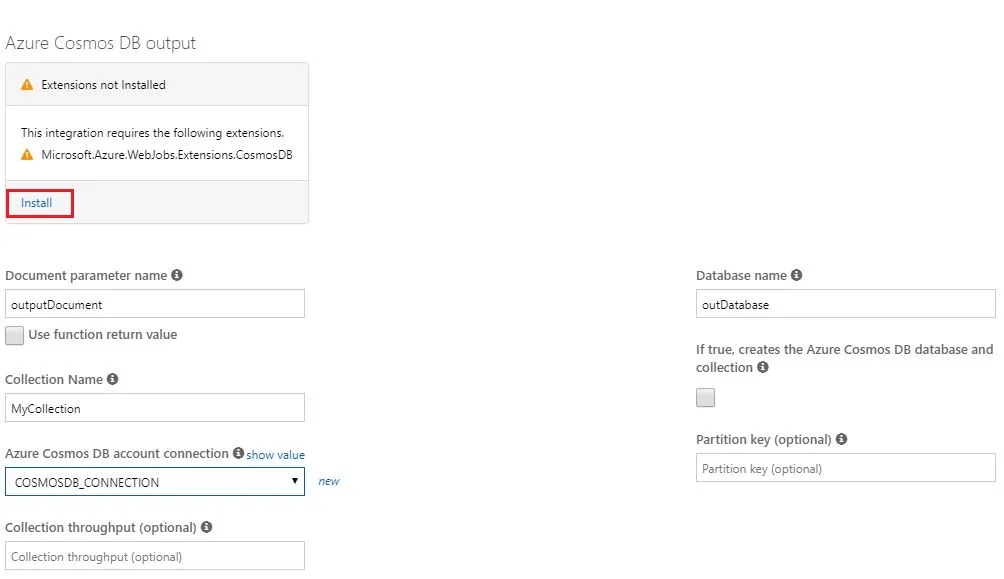The height and width of the screenshot is (579, 1004).
Task: Click the MyCollection name input field
Action: coord(155,408)
